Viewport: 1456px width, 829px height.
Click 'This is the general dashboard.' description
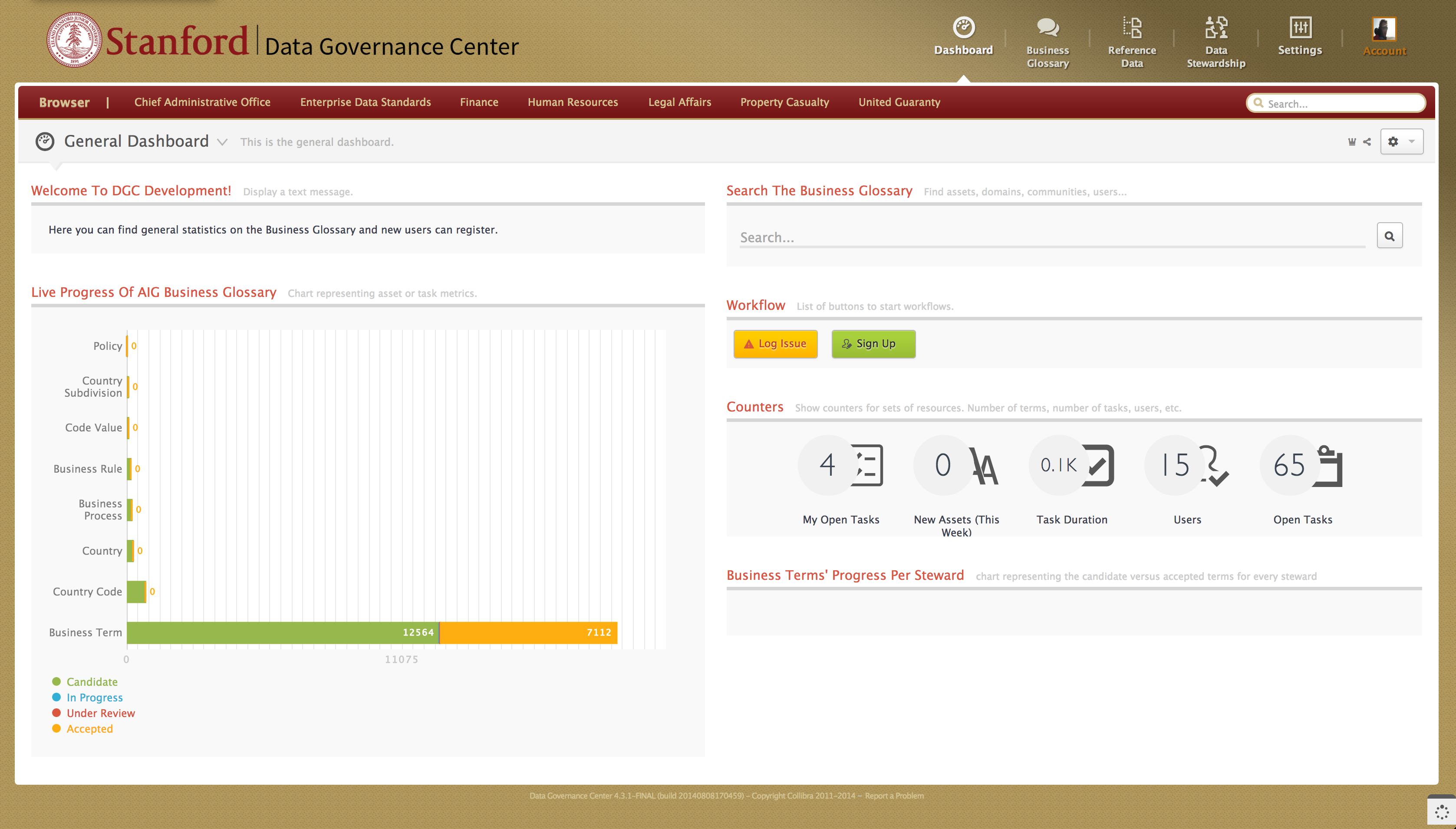click(316, 142)
